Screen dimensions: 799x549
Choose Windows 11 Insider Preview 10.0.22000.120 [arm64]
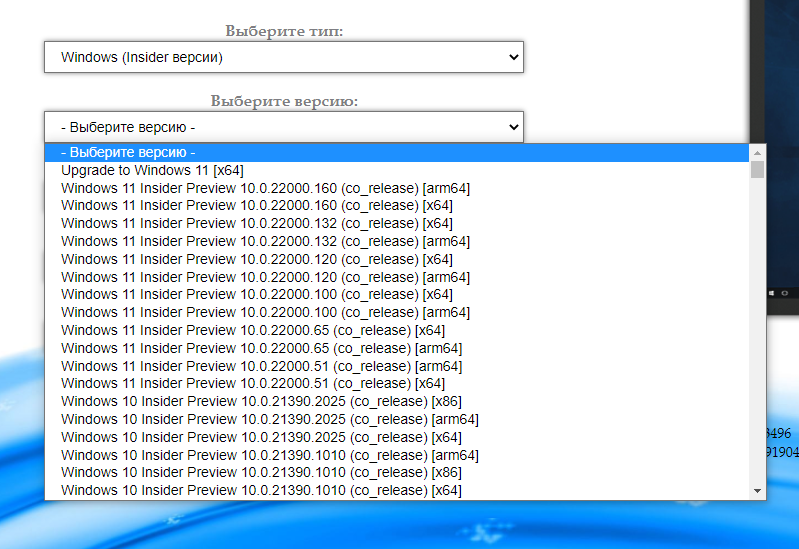click(x=396, y=277)
